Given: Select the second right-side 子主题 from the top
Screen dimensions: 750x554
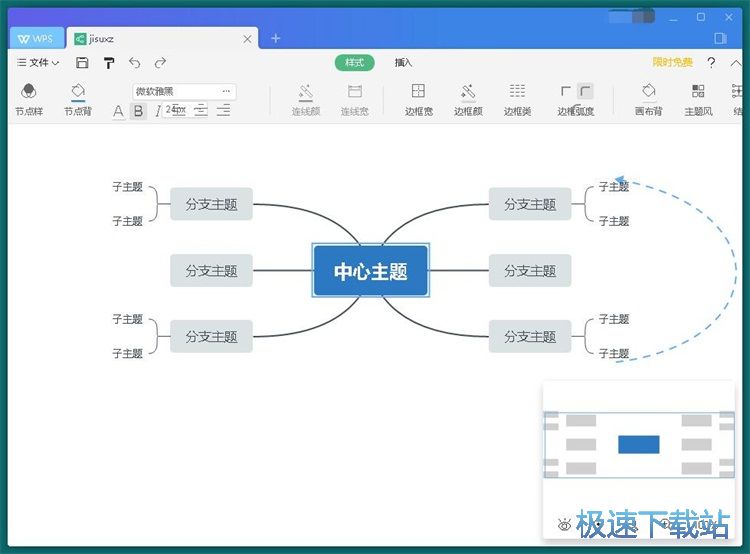Looking at the screenshot, I should [x=614, y=221].
